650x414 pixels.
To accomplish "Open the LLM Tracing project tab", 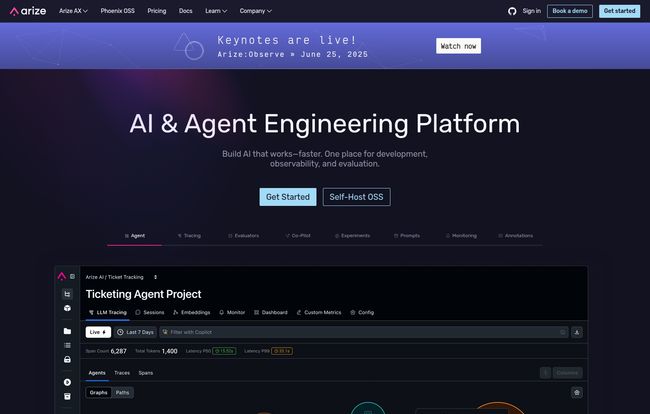I will (108, 312).
